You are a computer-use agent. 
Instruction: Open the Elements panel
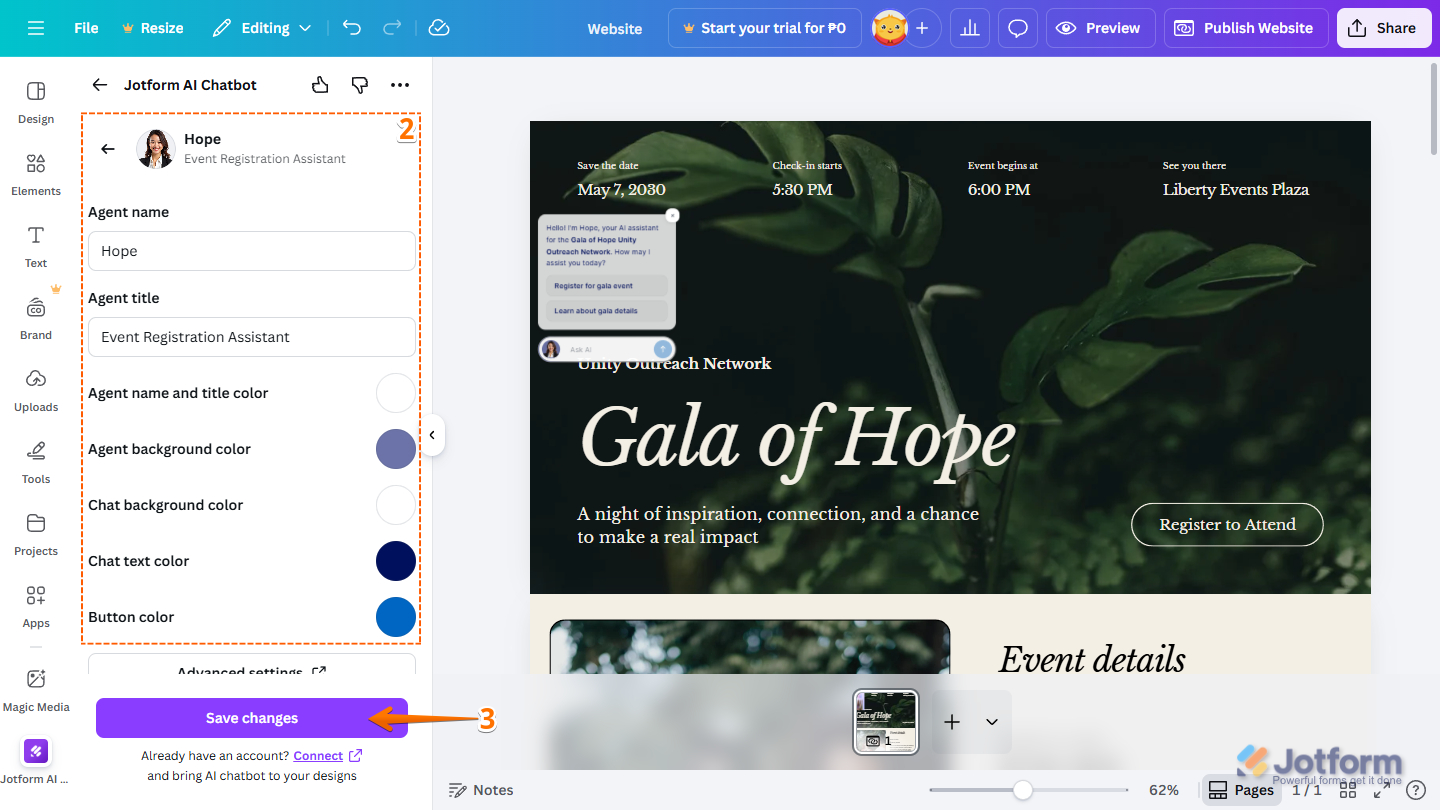click(35, 175)
